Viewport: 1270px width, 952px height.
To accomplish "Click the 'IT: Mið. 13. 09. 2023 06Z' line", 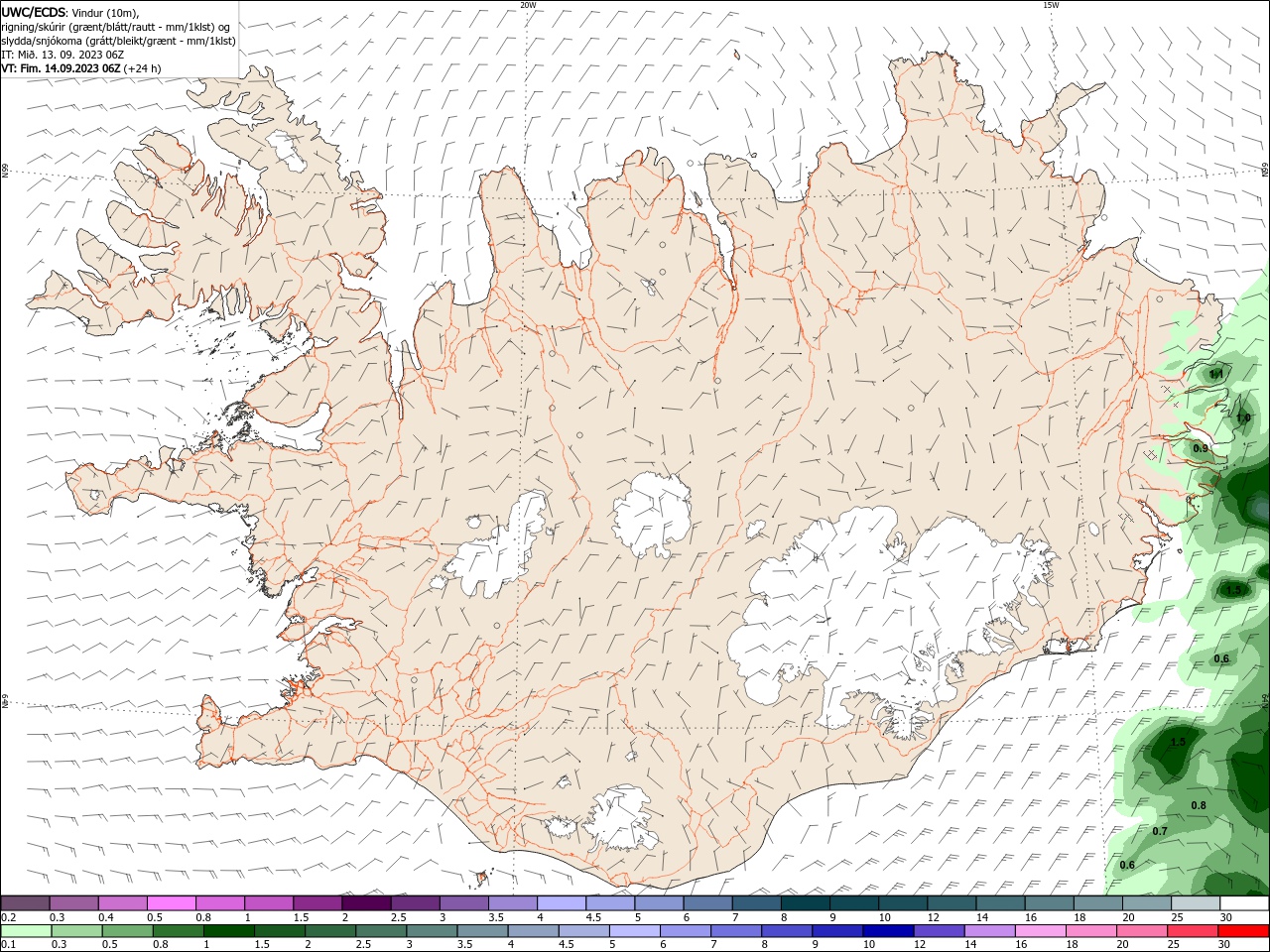I will coord(62,55).
